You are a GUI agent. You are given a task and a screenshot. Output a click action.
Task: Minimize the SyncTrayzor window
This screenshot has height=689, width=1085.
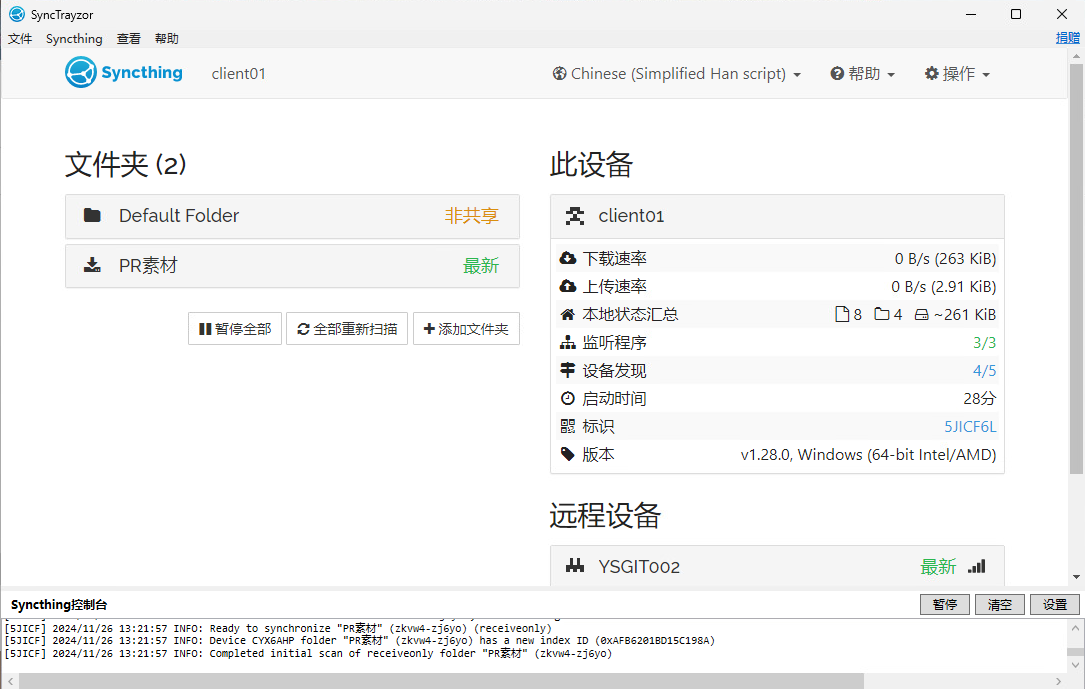971,14
